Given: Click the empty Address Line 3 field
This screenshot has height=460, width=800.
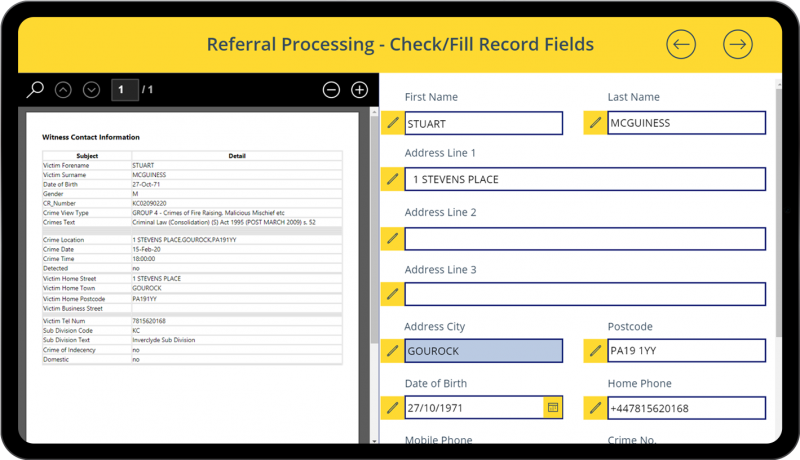Looking at the screenshot, I should (585, 295).
